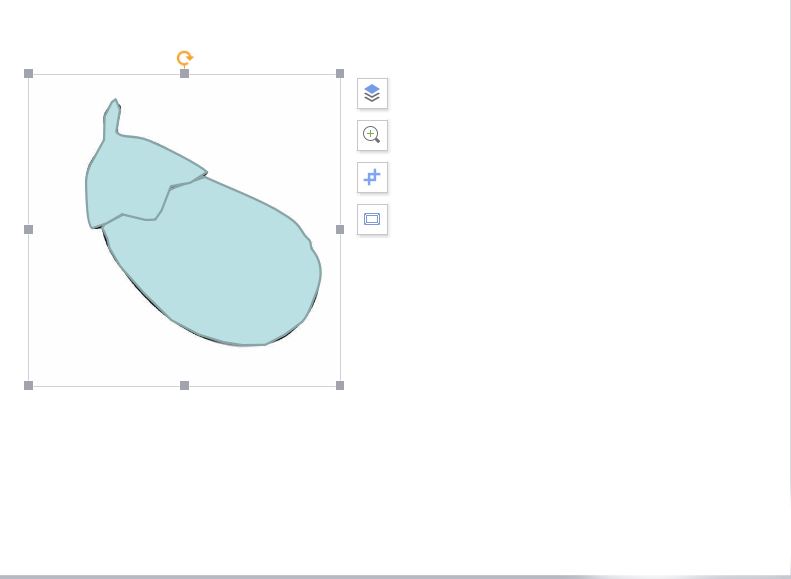The image size is (791, 579).
Task: Click the picture frame border icon
Action: point(372,219)
